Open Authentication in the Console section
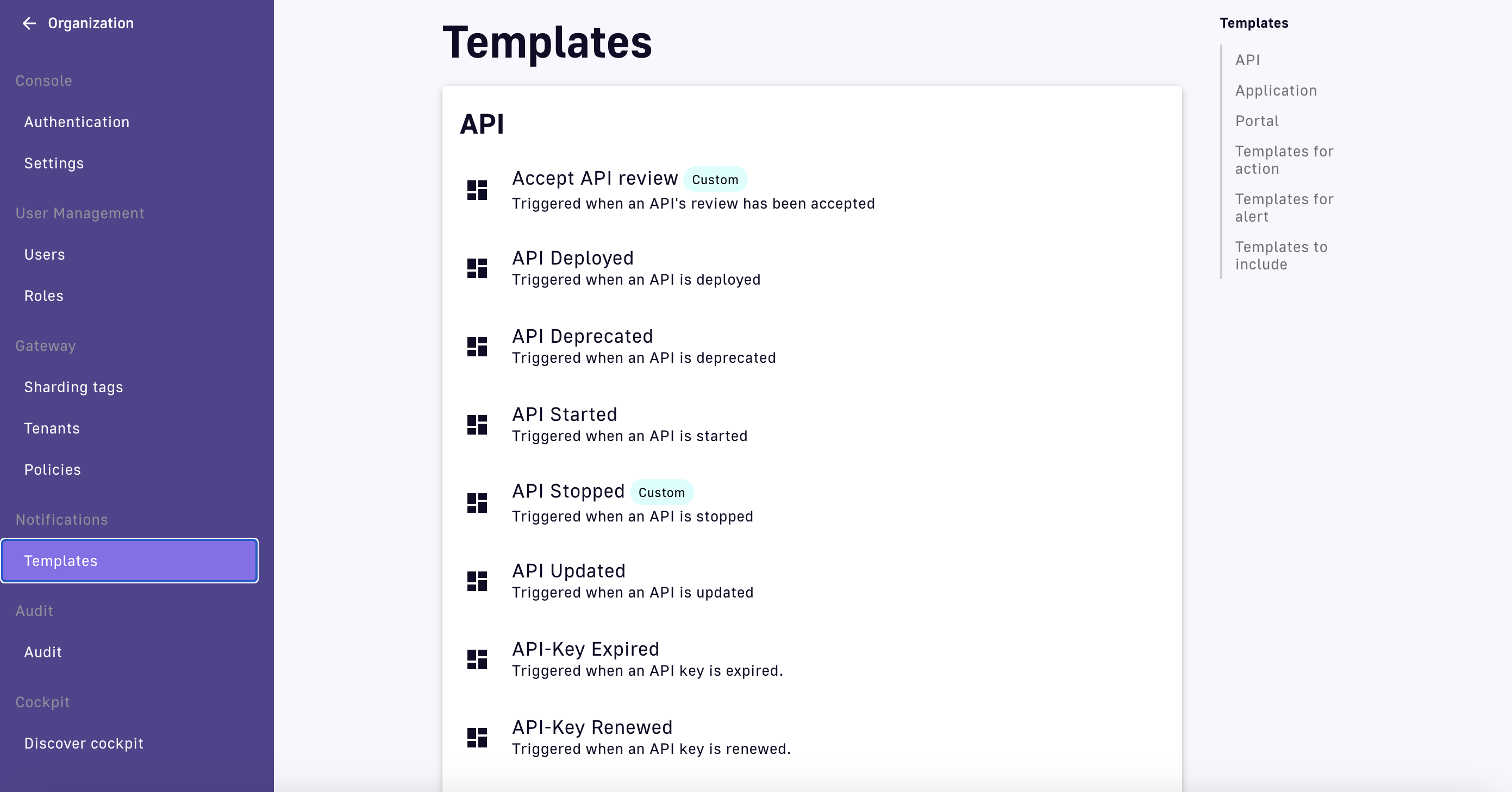 coord(77,122)
